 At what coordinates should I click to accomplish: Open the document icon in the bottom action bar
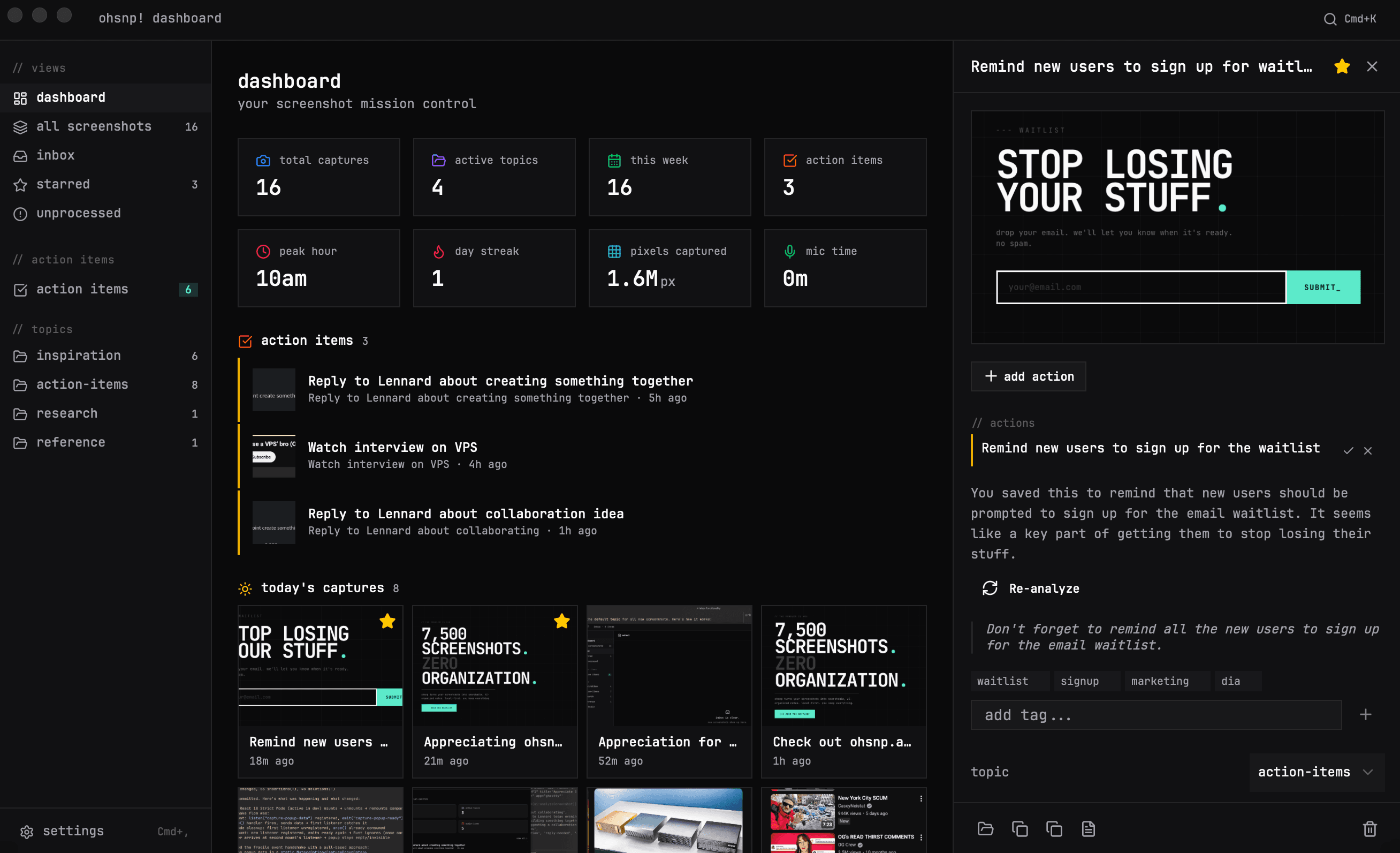1088,829
